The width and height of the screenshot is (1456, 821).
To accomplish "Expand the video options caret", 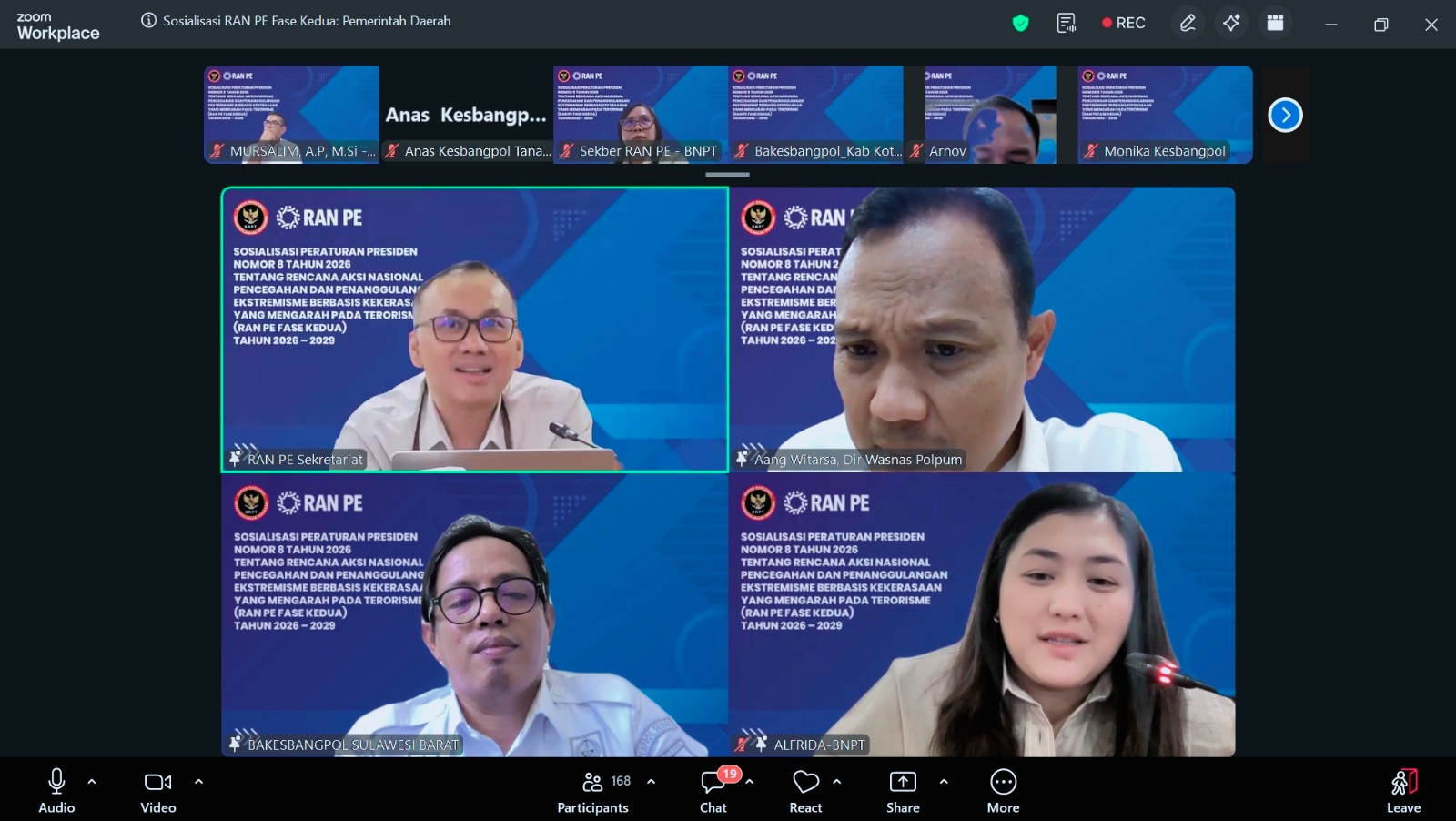I will click(x=198, y=781).
